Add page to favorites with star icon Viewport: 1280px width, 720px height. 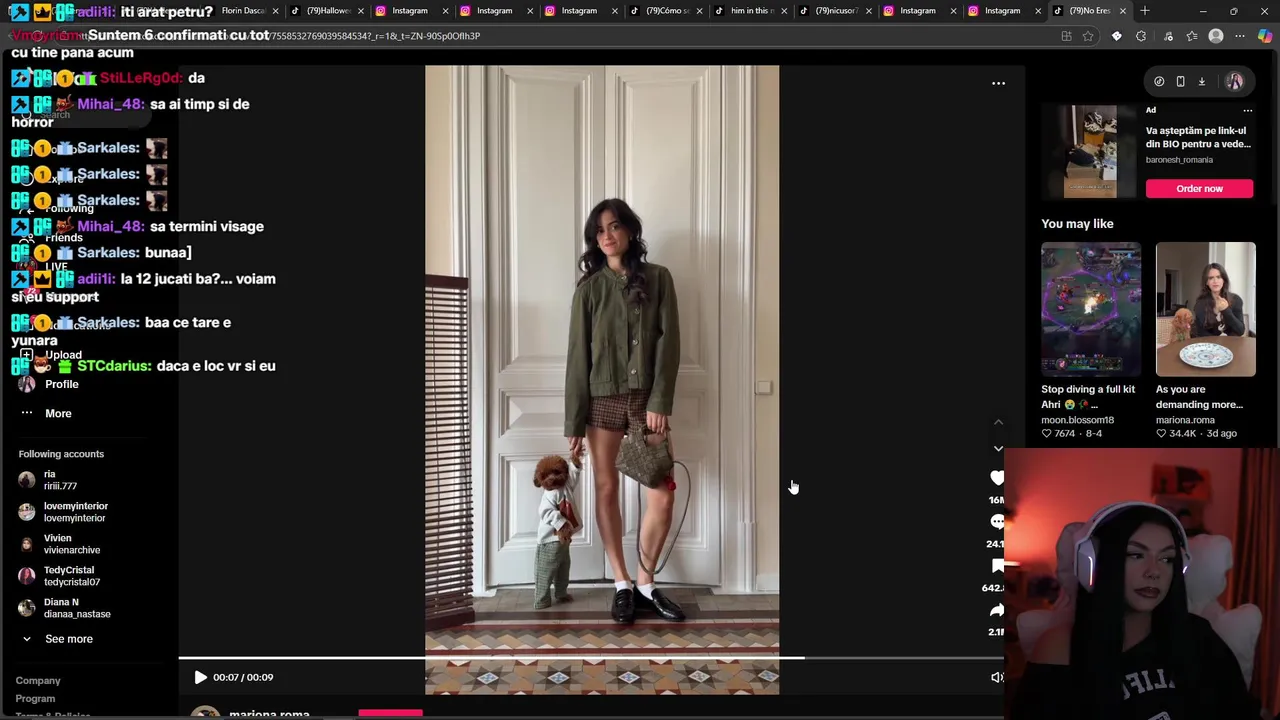pyautogui.click(x=1088, y=36)
